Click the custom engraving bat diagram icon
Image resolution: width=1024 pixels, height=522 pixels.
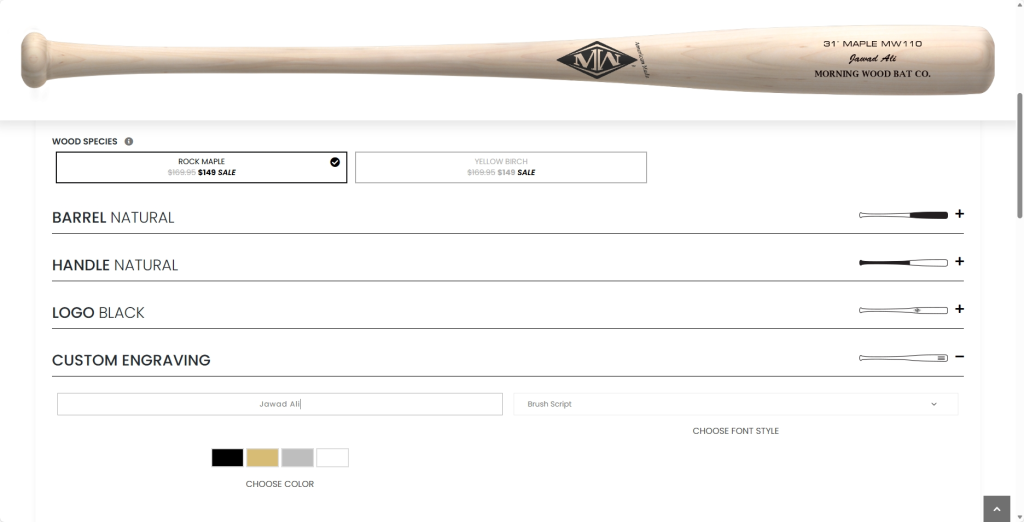tap(903, 358)
